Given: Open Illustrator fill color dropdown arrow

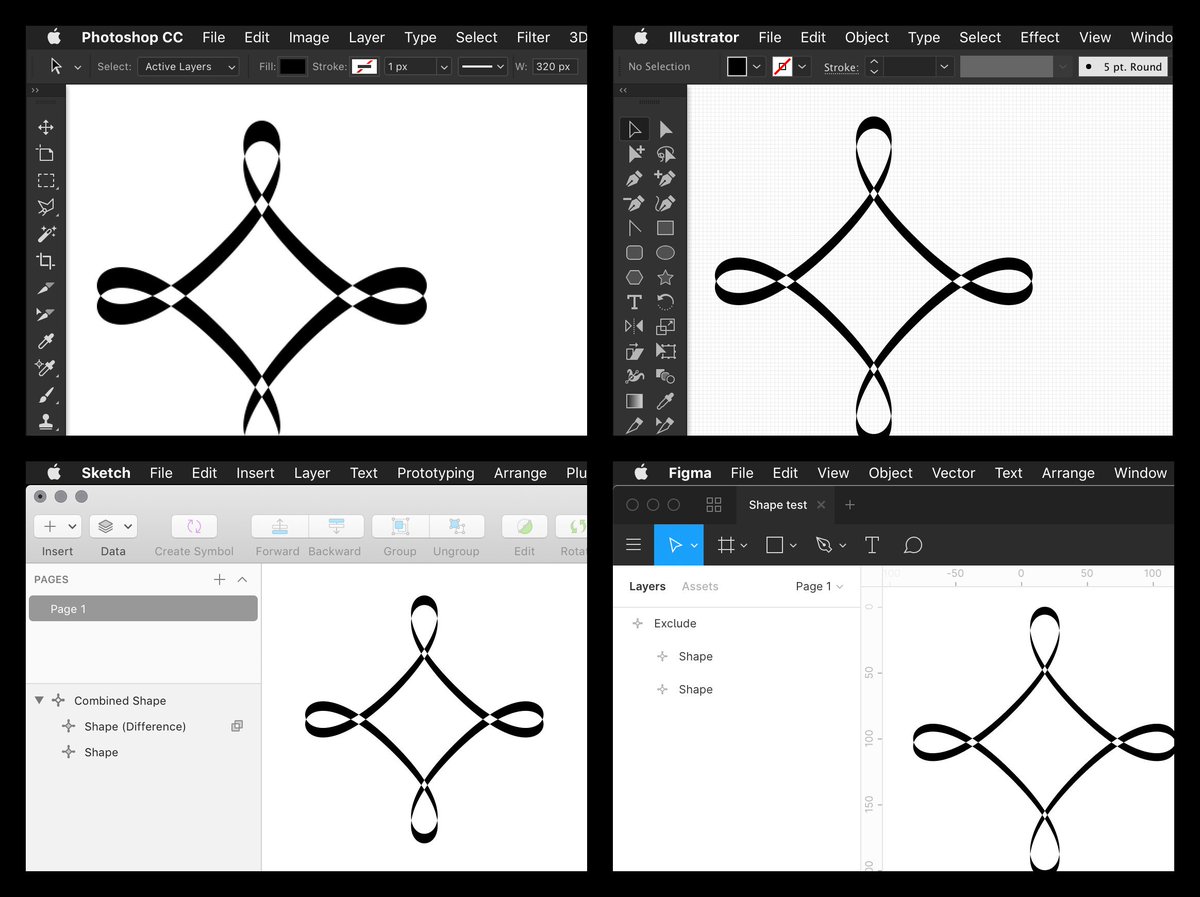Looking at the screenshot, I should 757,67.
